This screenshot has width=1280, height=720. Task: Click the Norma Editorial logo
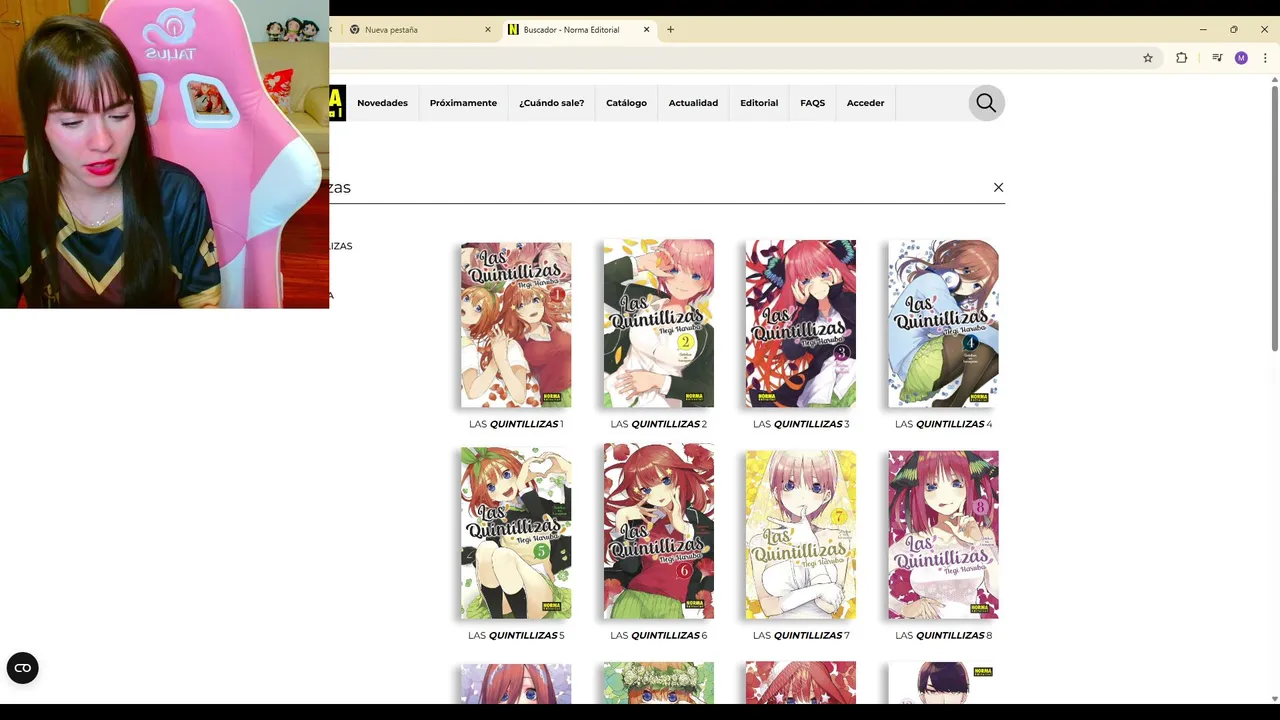coord(337,103)
